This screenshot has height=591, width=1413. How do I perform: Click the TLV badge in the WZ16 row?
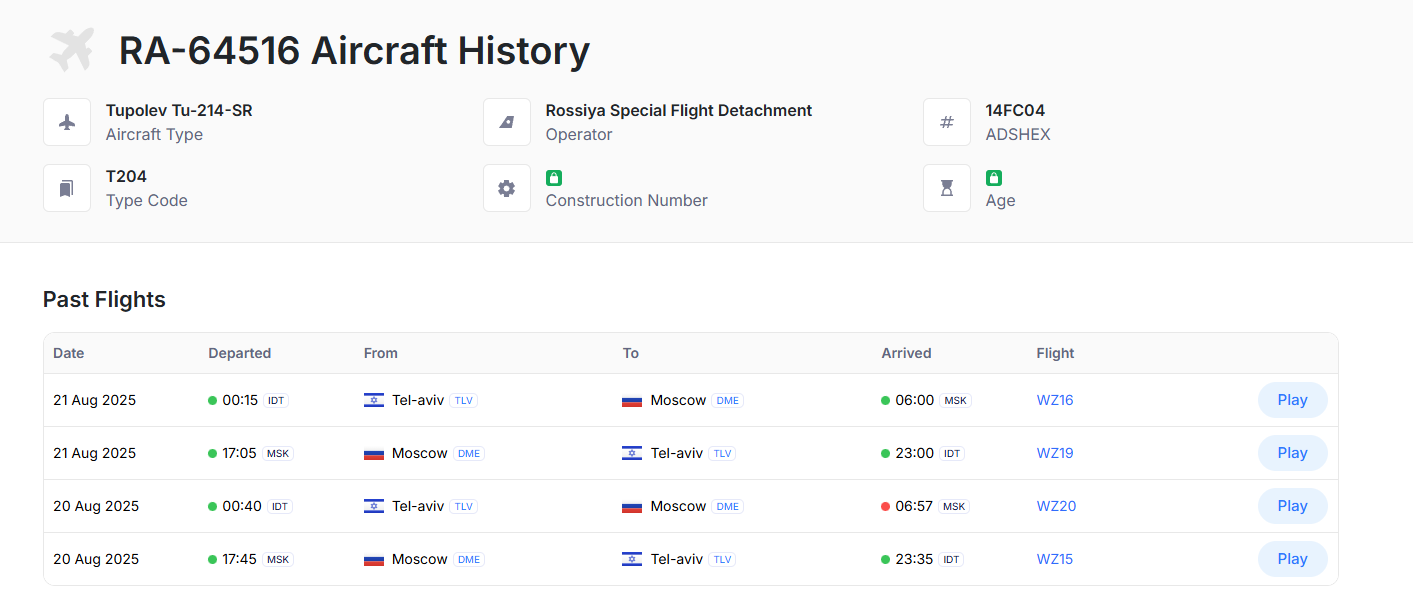pyautogui.click(x=463, y=400)
